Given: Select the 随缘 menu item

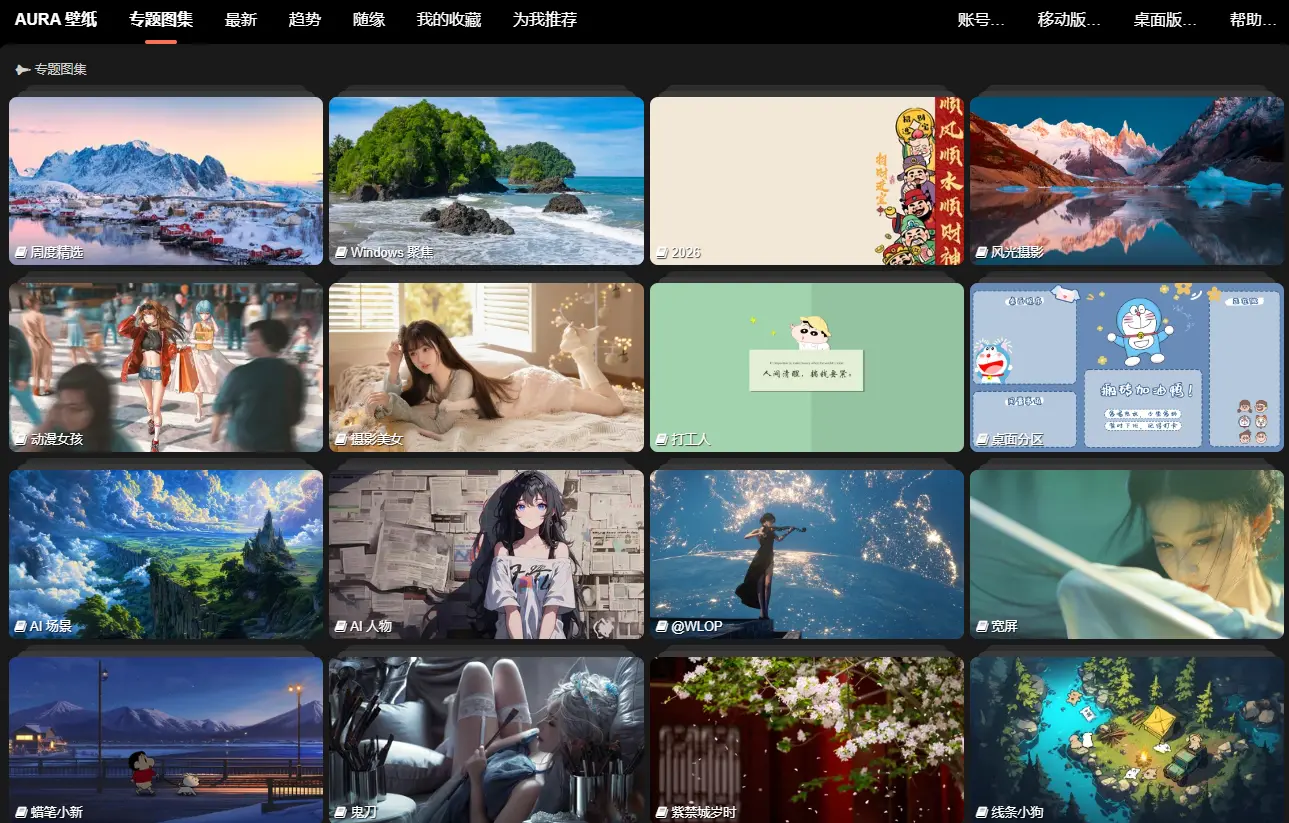Looking at the screenshot, I should coord(369,19).
